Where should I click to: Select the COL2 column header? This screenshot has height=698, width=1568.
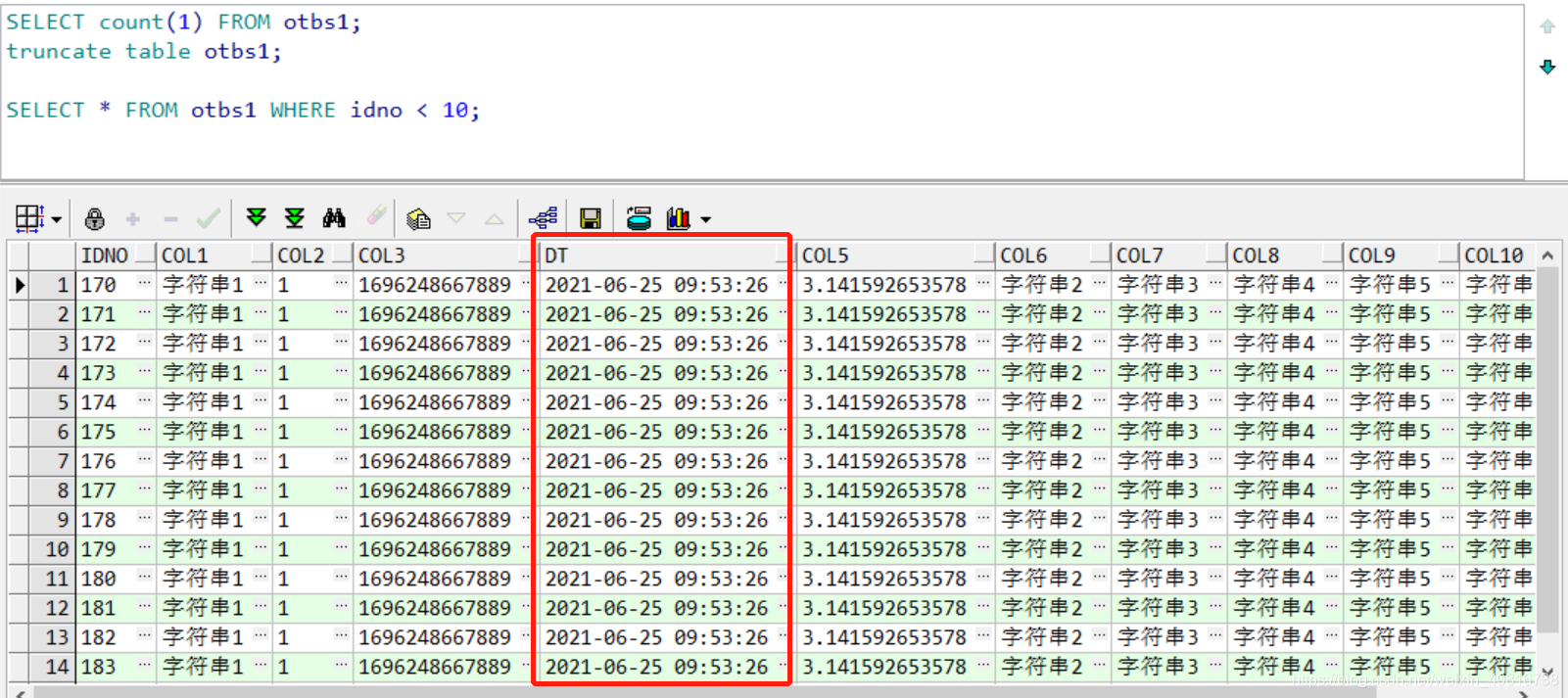[312, 256]
